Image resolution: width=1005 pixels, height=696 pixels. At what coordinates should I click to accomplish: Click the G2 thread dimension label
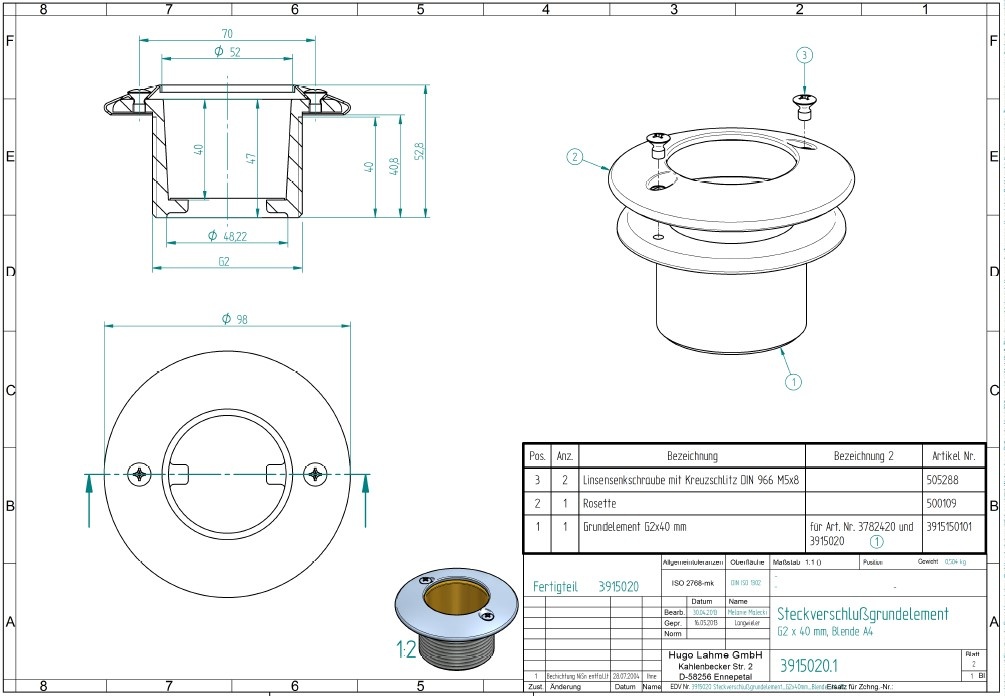tap(224, 261)
